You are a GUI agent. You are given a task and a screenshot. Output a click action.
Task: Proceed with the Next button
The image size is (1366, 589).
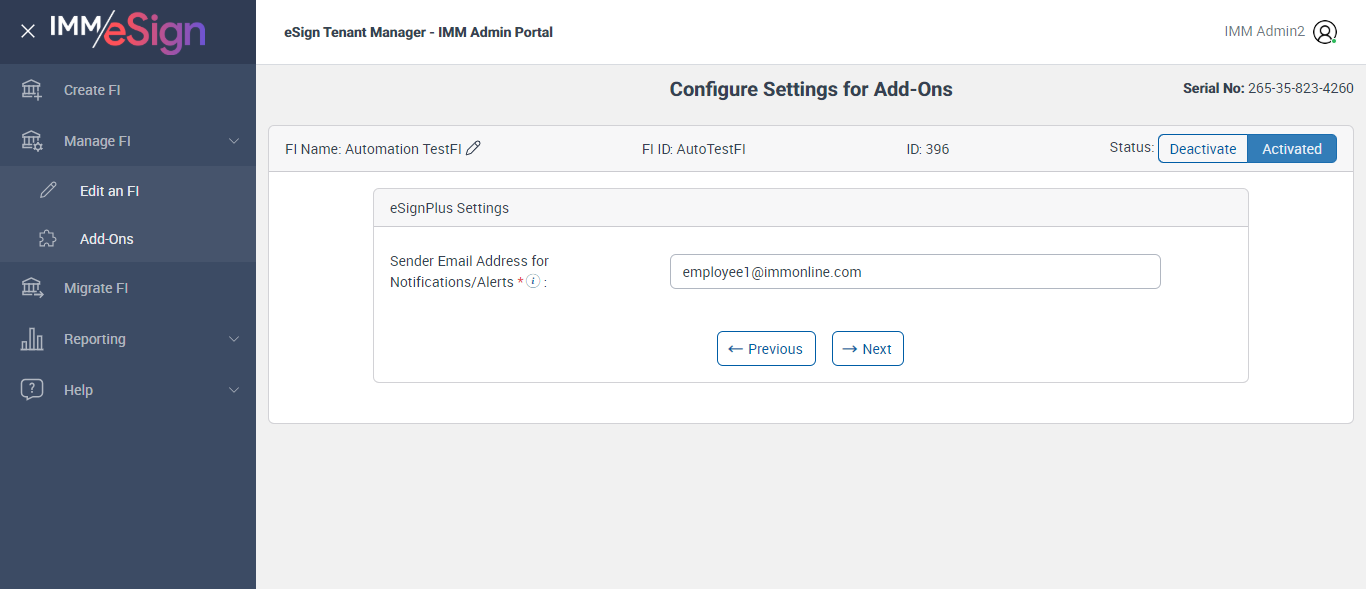(x=868, y=349)
